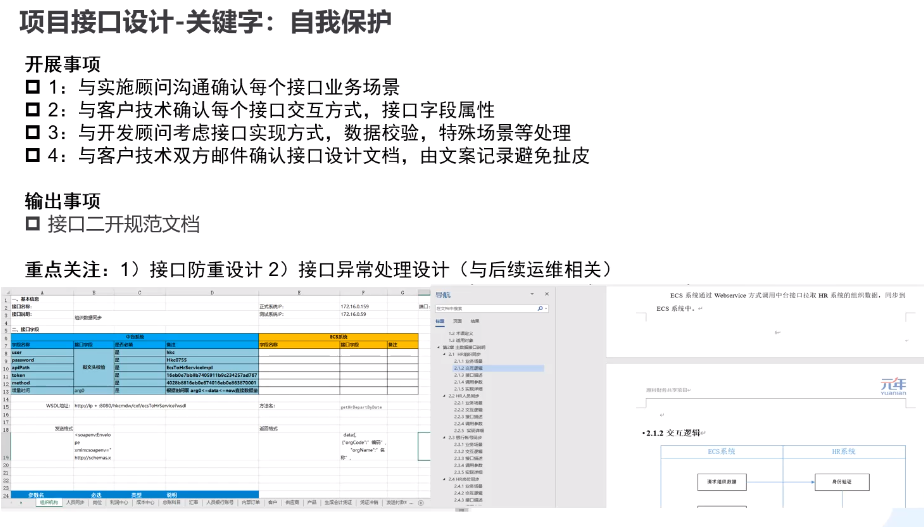Select the 2.1.1 heading in the navigation tree
This screenshot has height=527, width=924.
click(468, 361)
